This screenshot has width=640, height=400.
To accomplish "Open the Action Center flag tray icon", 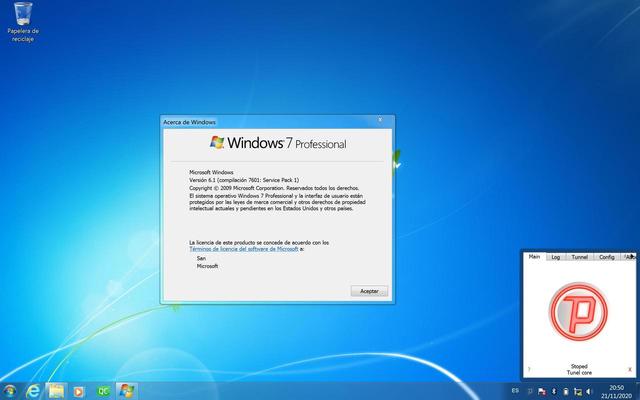I will pos(542,392).
